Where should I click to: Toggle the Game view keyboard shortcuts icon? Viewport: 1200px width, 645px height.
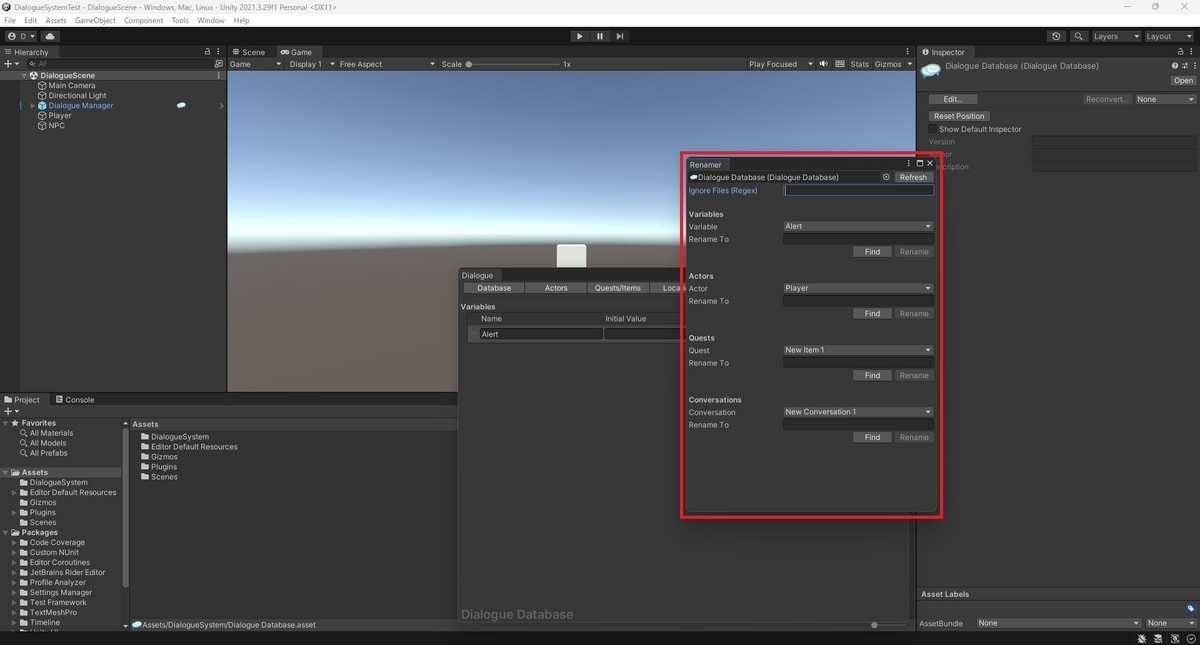(840, 64)
